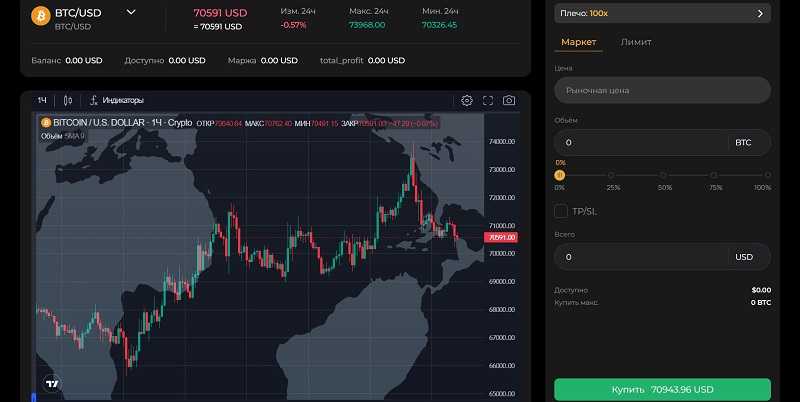
Task: Set volume to the 75% slider point
Action: coord(716,175)
